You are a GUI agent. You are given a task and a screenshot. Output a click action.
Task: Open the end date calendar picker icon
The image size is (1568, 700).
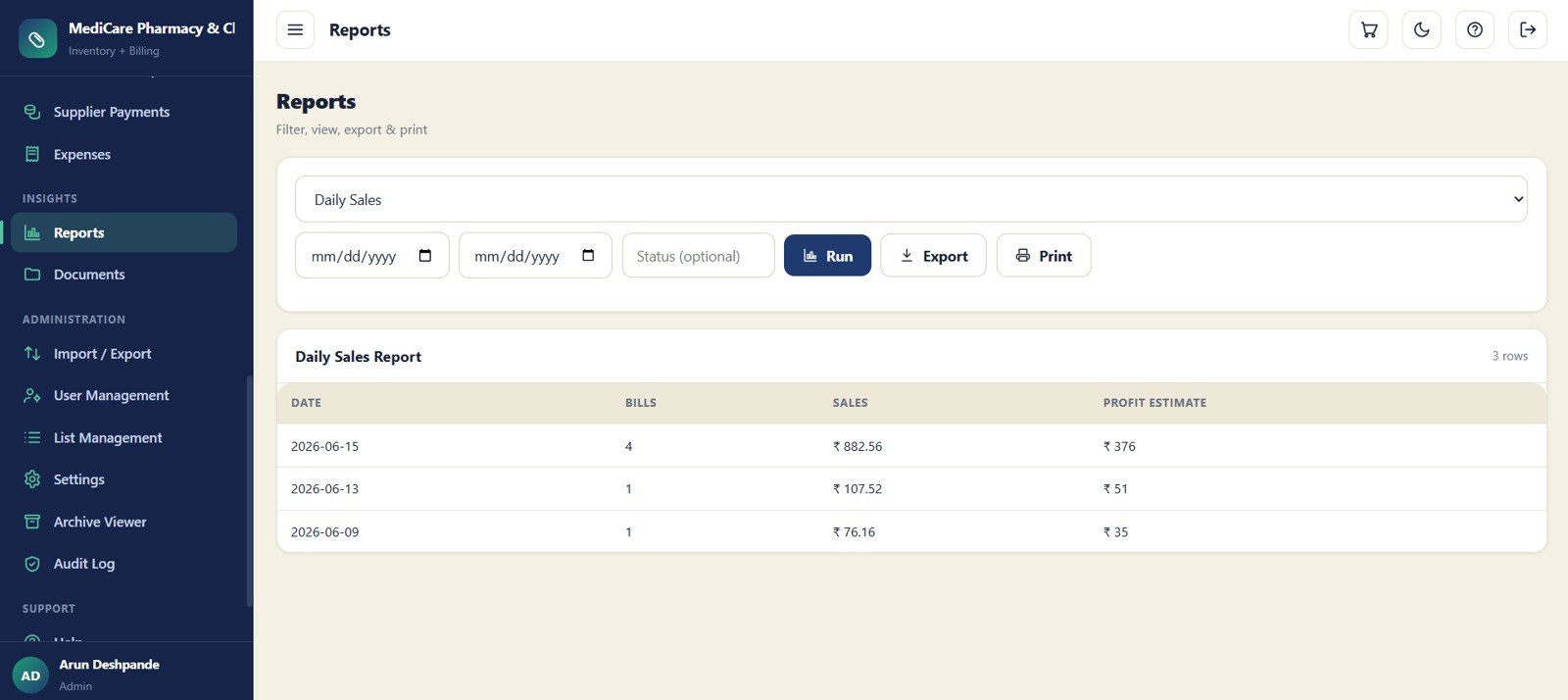point(588,256)
